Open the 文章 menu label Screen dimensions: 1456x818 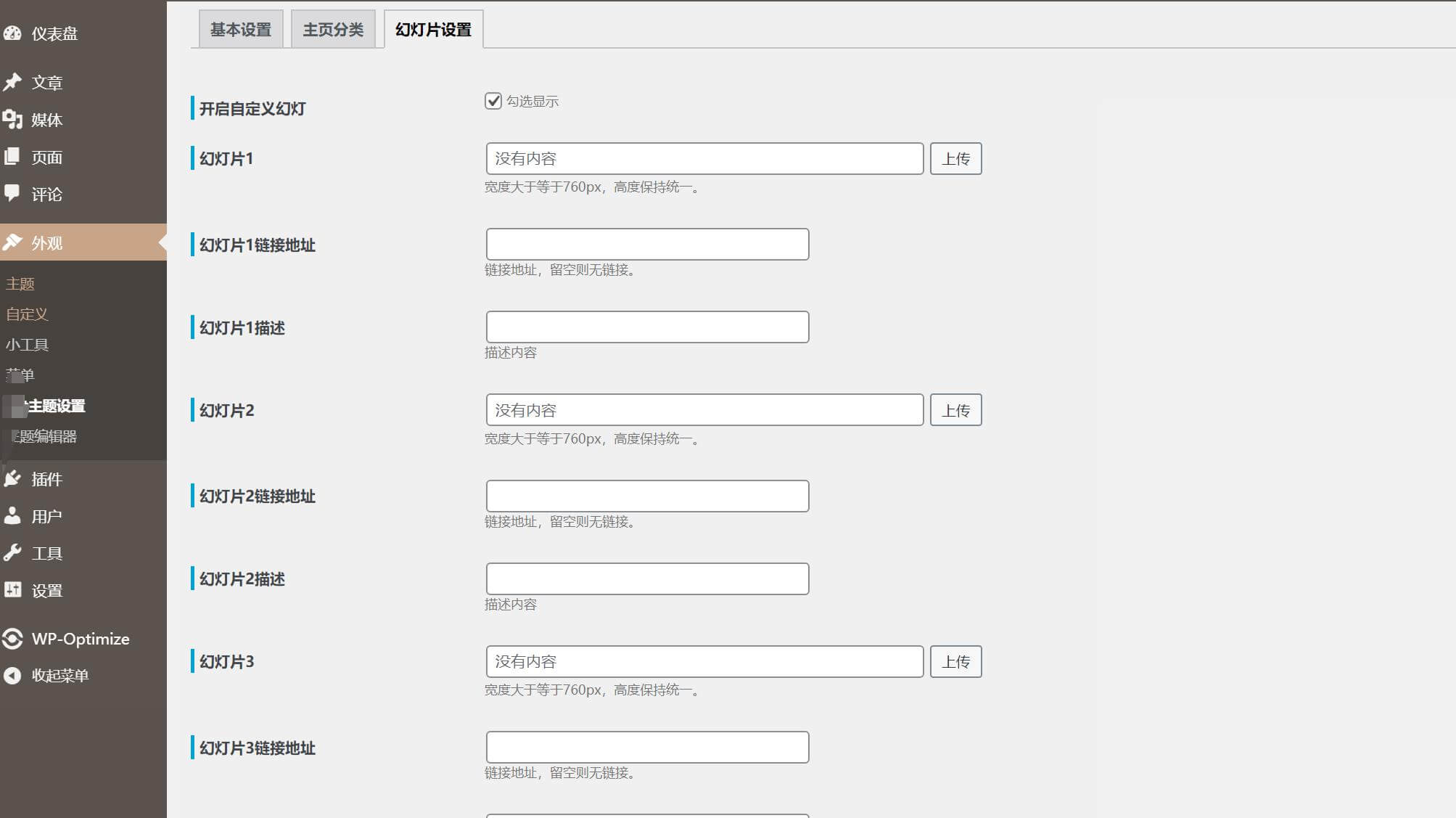click(x=47, y=83)
